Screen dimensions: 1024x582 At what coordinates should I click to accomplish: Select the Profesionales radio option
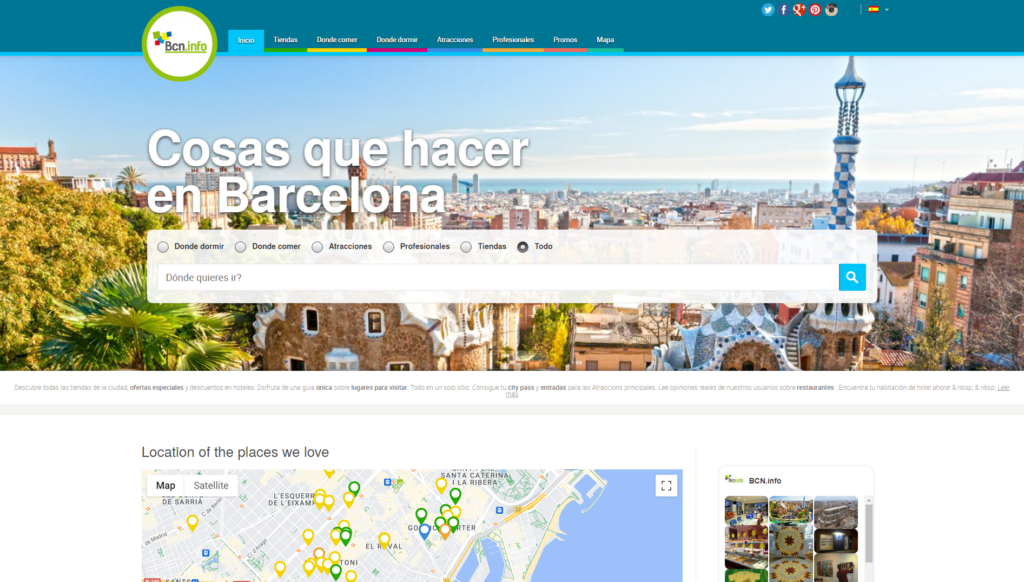pyautogui.click(x=389, y=247)
